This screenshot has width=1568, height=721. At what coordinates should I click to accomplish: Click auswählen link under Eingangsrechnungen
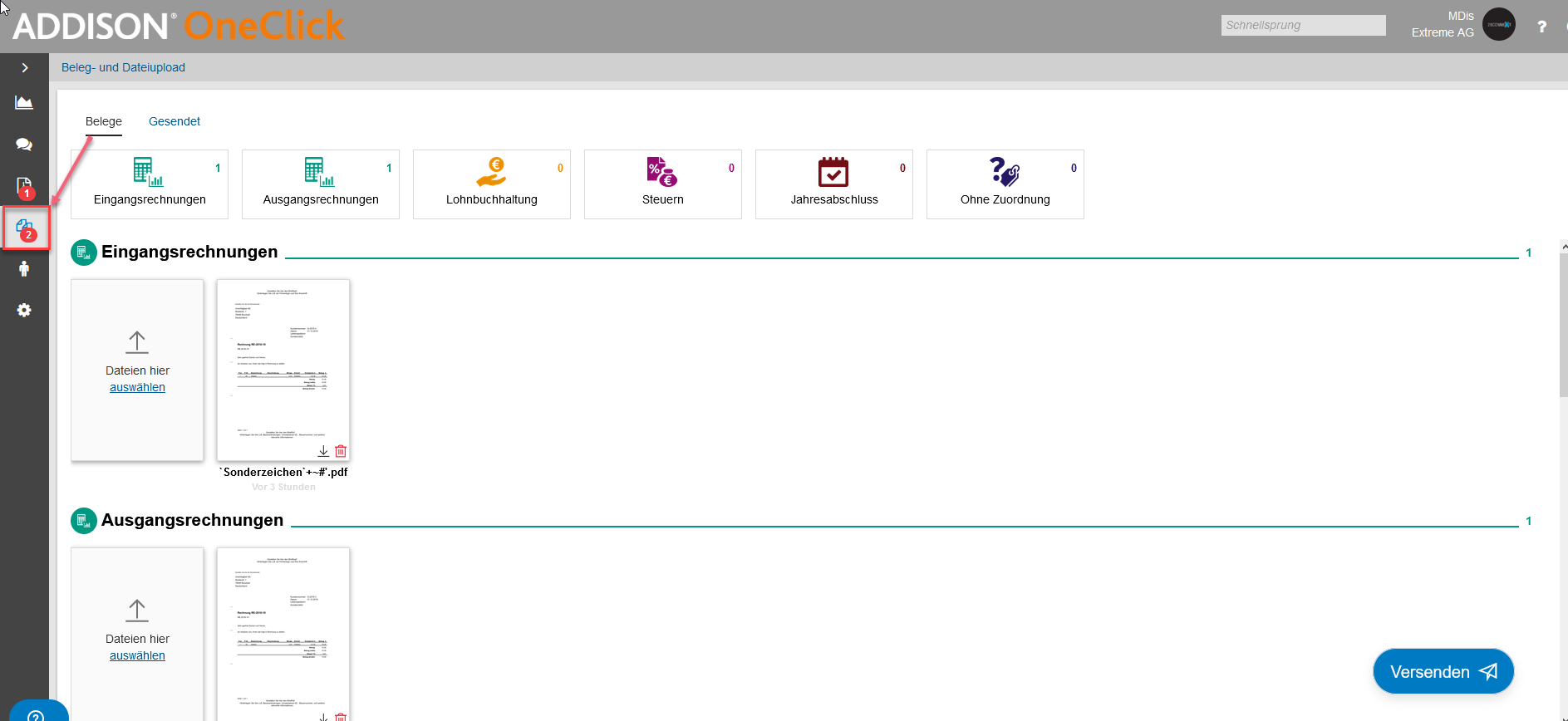click(x=137, y=387)
